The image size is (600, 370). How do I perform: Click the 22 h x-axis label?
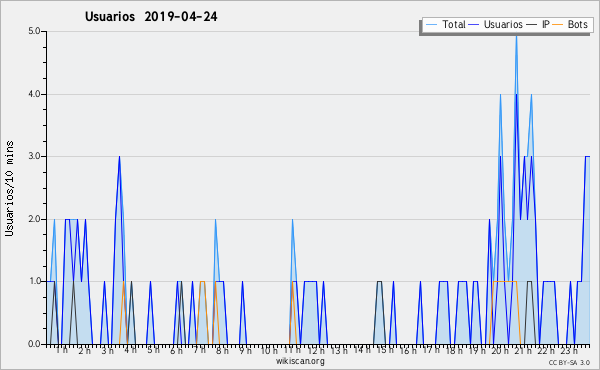click(x=546, y=350)
